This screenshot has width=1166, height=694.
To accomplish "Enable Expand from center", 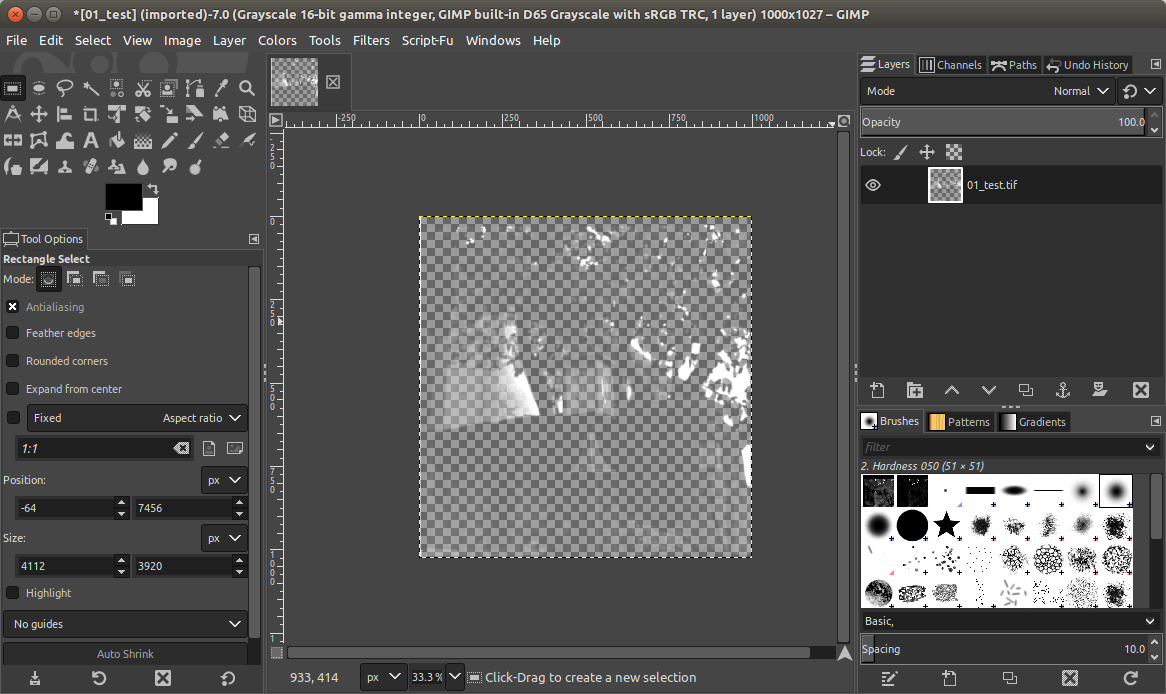I will coord(13,388).
